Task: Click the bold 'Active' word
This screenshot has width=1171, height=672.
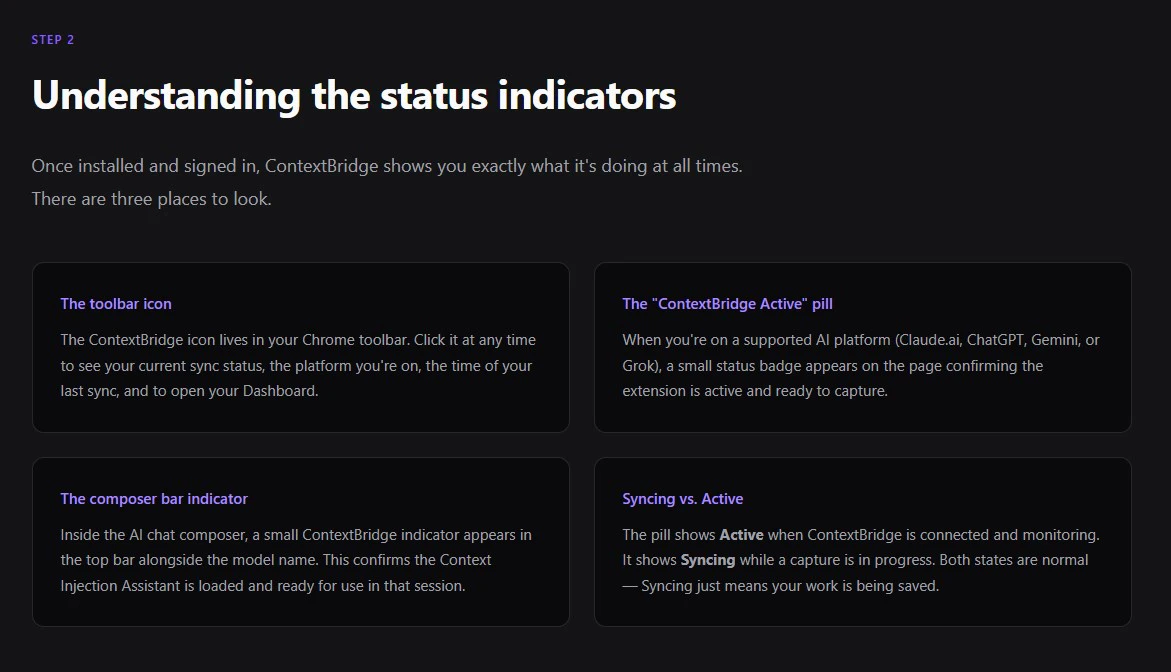Action: [741, 535]
